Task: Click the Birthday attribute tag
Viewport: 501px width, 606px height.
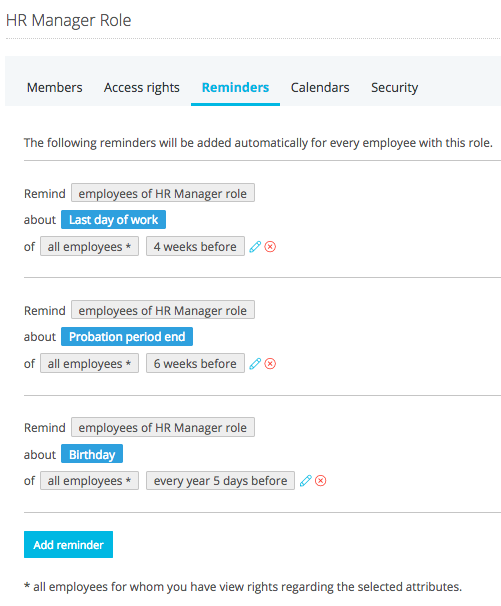Action: point(92,454)
